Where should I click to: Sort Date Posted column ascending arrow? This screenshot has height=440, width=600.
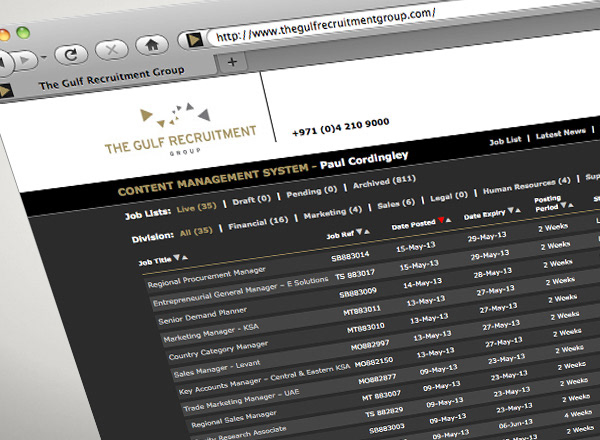pos(448,220)
